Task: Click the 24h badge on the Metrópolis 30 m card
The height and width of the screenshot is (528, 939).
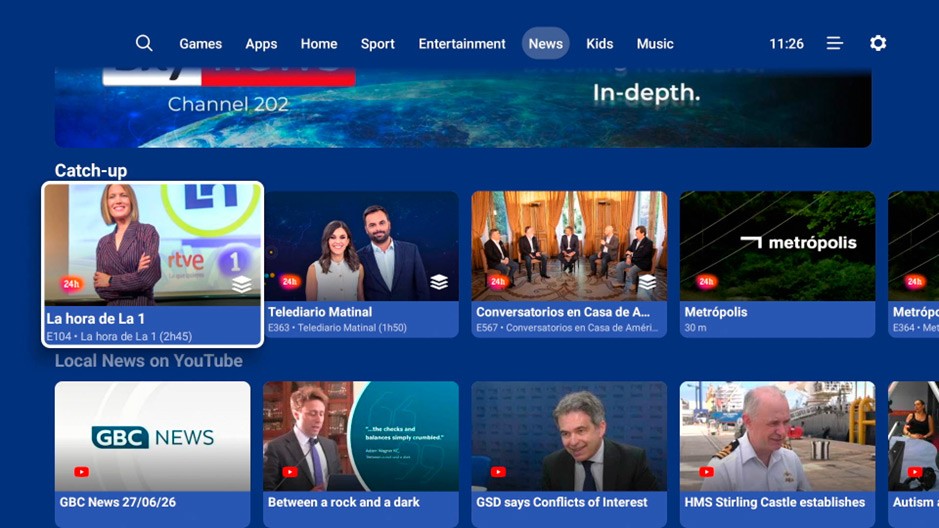Action: [706, 281]
